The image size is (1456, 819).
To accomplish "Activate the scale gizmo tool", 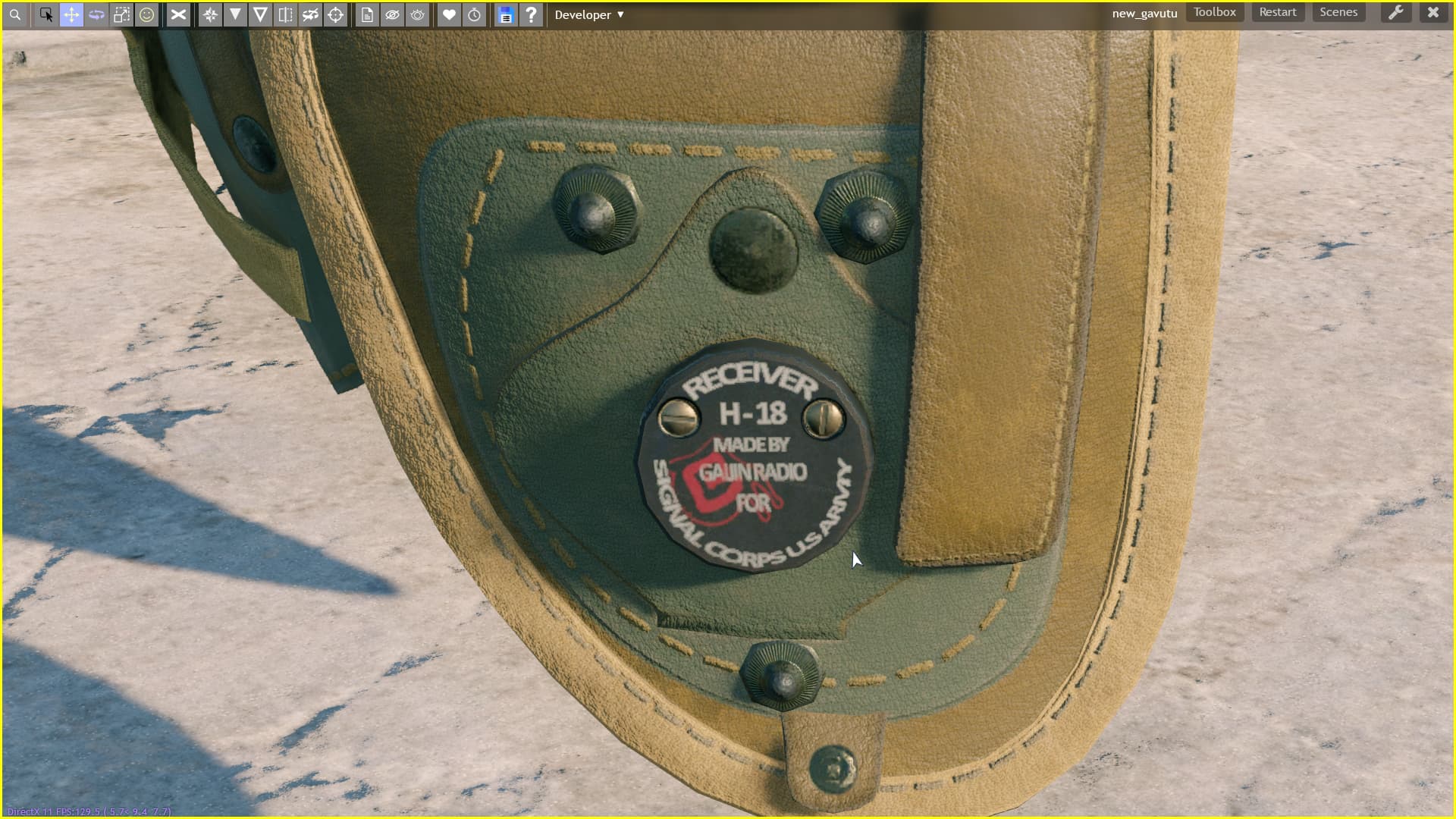I will point(121,14).
